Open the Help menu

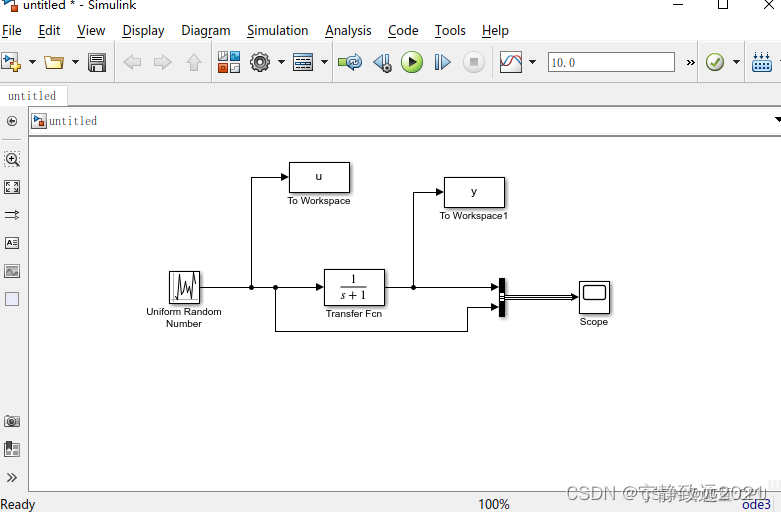pyautogui.click(x=495, y=30)
